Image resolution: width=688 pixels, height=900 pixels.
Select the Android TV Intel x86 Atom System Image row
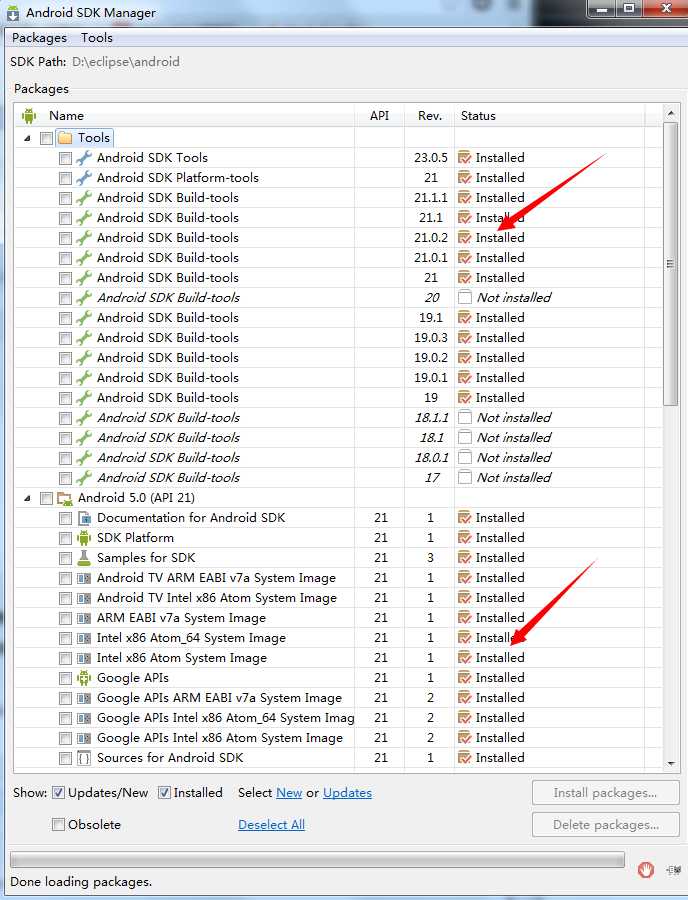(x=217, y=598)
